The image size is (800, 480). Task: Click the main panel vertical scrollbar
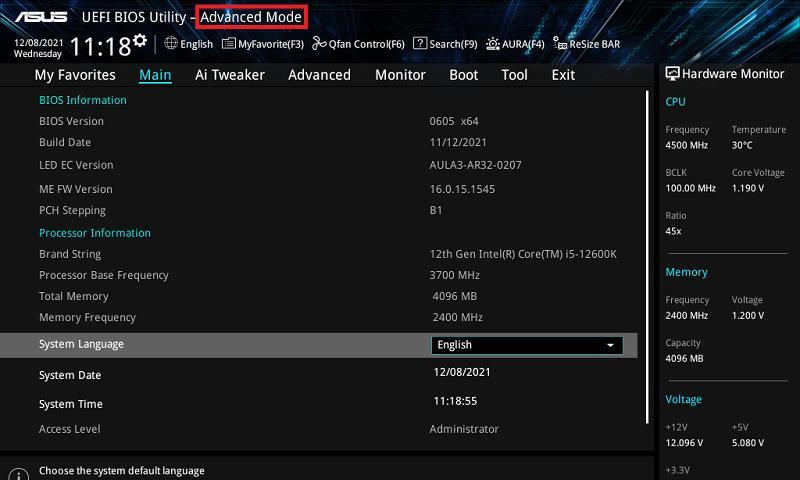[647, 257]
